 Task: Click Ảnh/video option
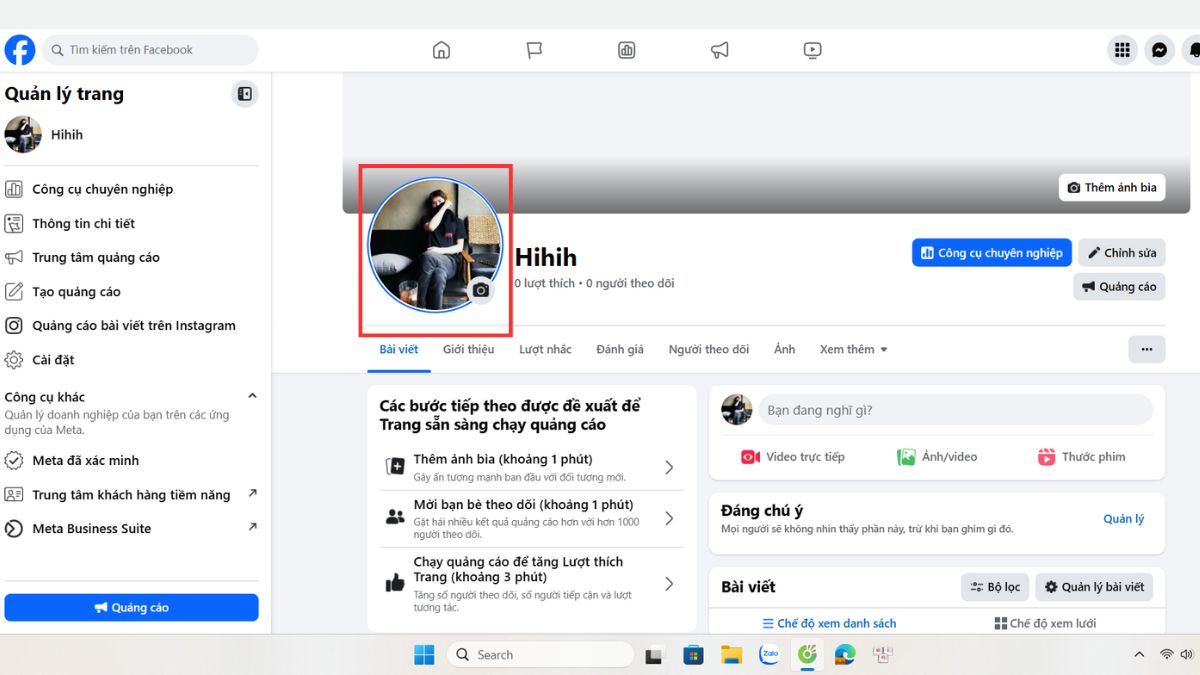(x=937, y=457)
